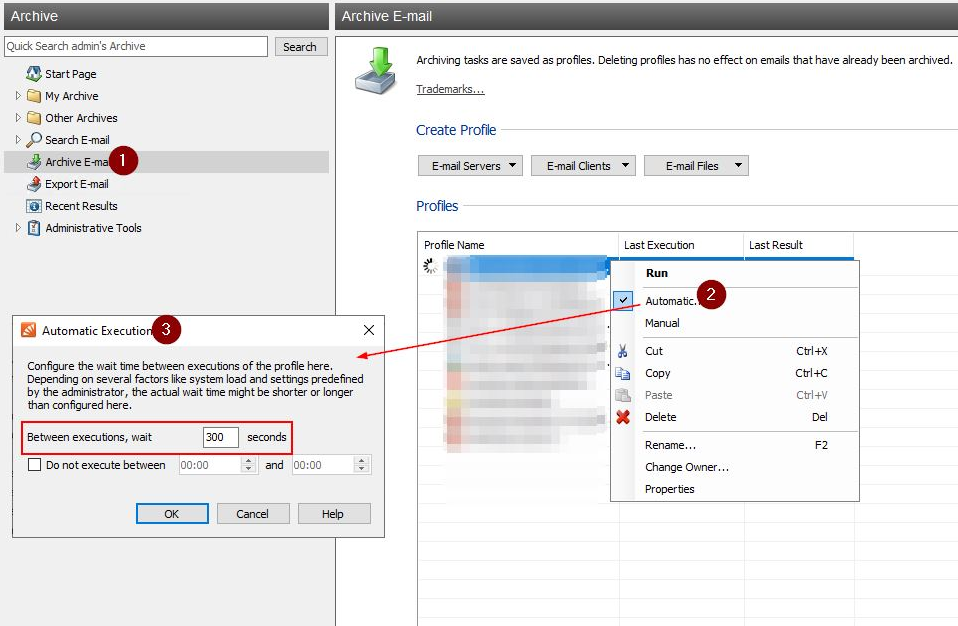Toggle the checked Automatic menu option

tap(670, 301)
